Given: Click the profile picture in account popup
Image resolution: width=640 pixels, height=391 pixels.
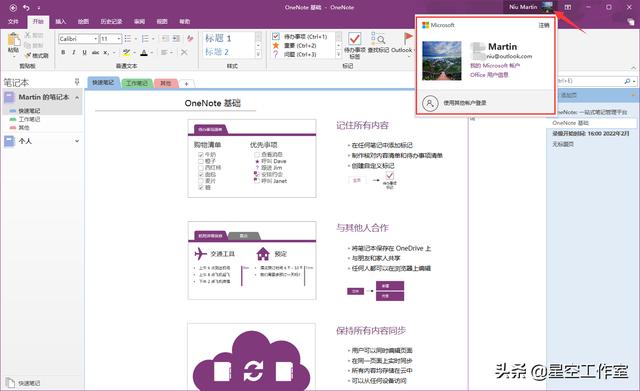Looking at the screenshot, I should 442,60.
